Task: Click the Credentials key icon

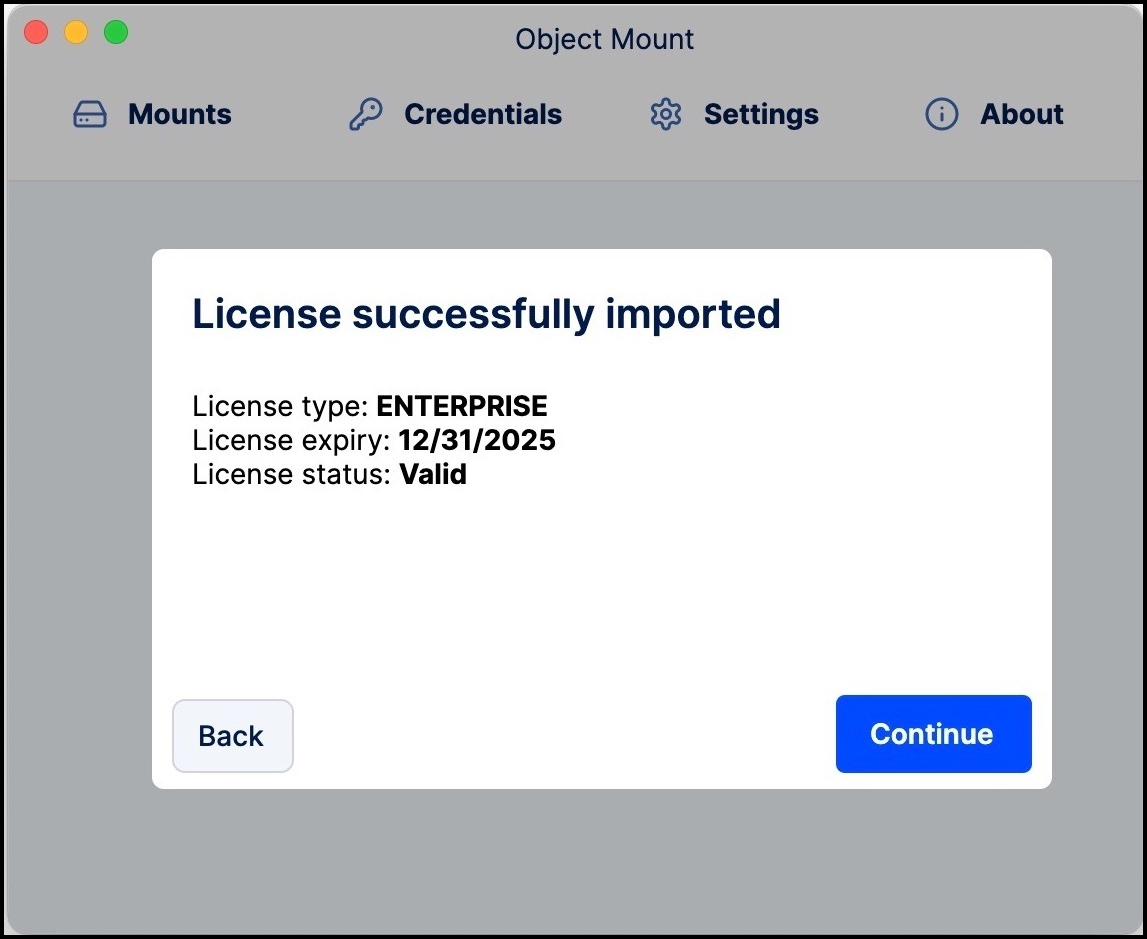Action: (365, 115)
